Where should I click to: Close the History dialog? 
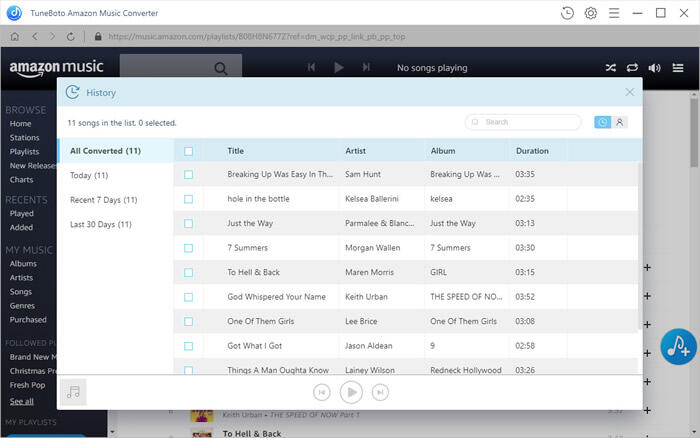(629, 92)
